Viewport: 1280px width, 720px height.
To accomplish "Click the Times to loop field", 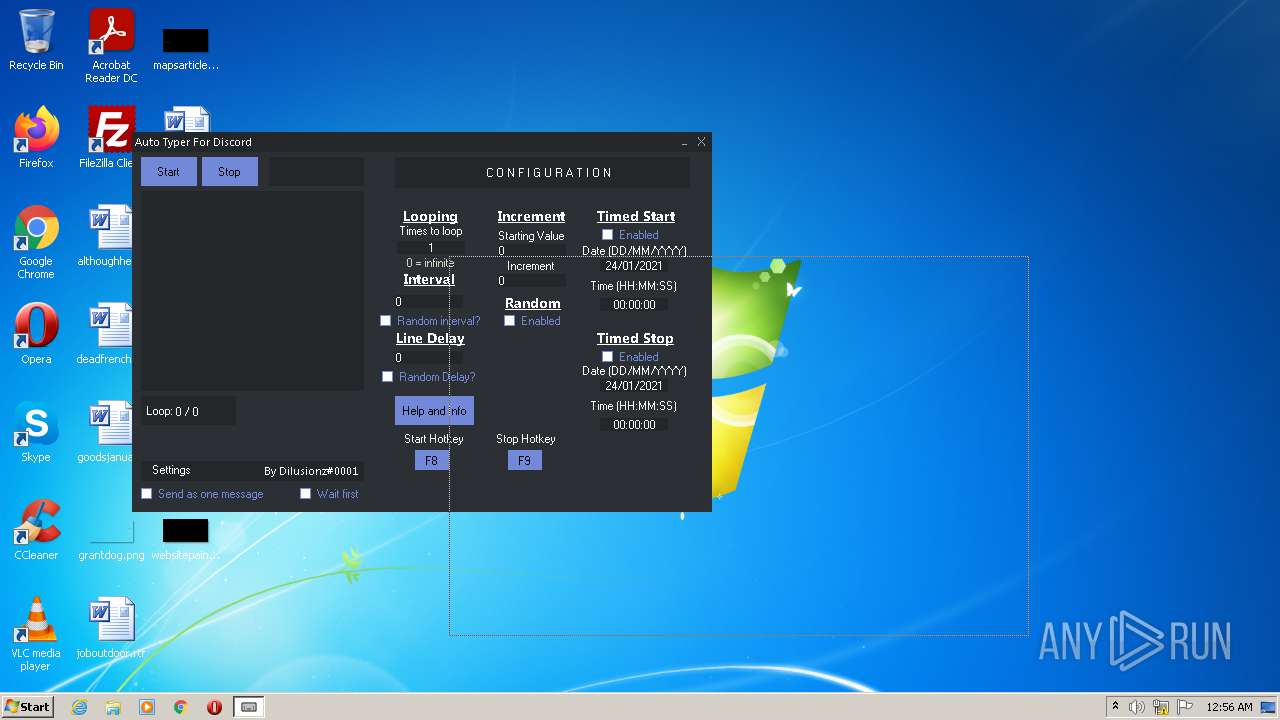I will click(431, 248).
